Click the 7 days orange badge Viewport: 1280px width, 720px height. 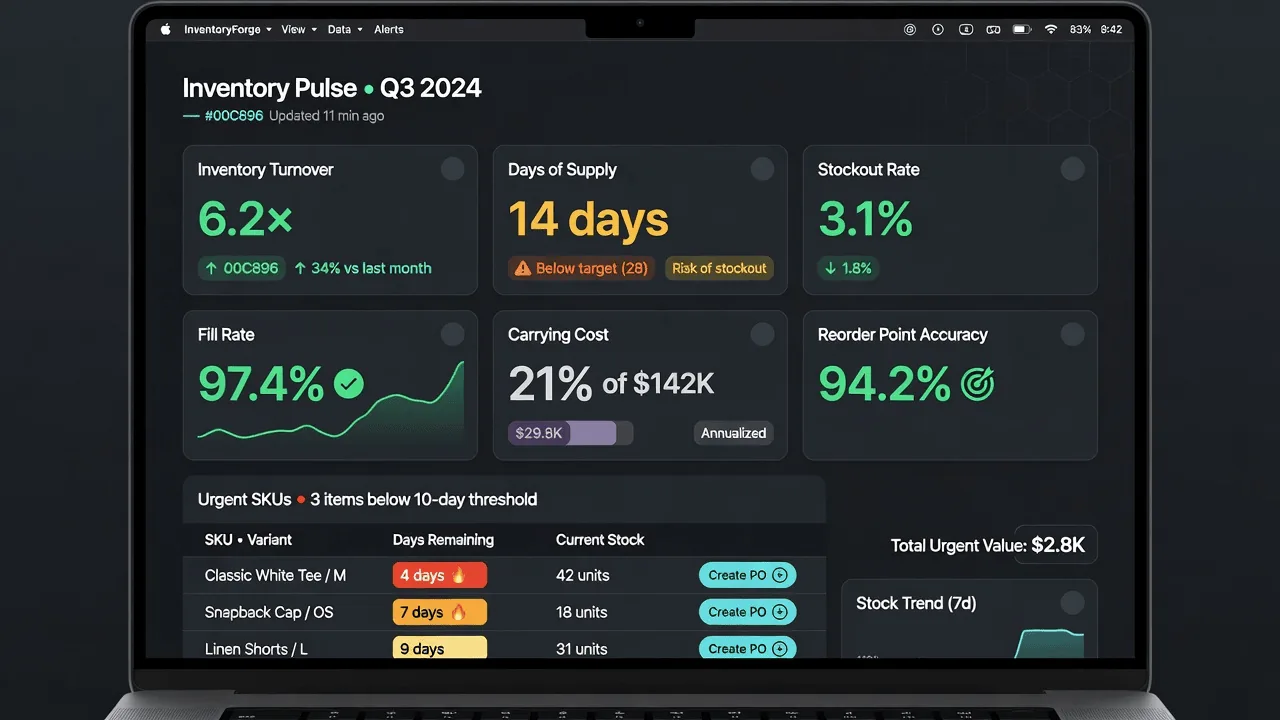point(440,612)
